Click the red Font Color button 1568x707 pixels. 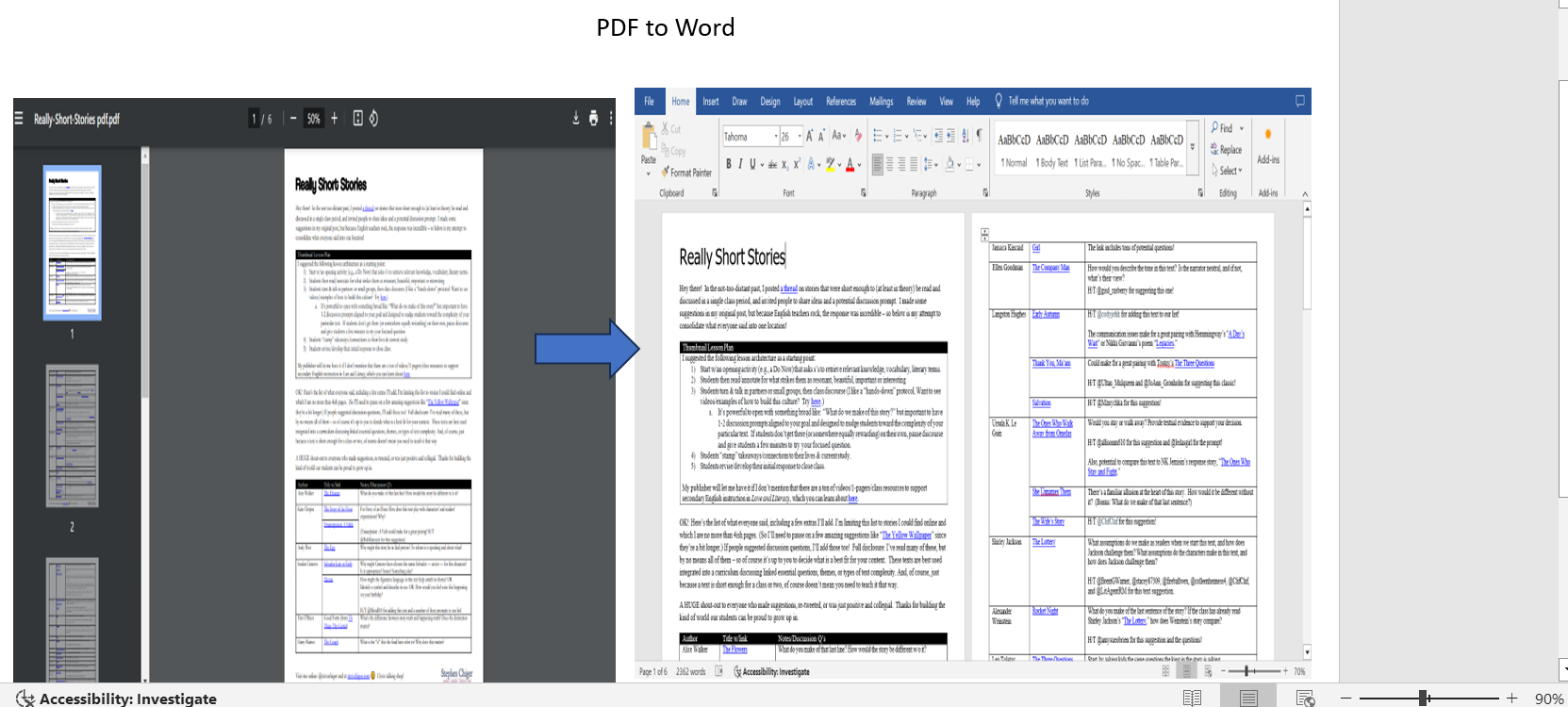(x=850, y=164)
